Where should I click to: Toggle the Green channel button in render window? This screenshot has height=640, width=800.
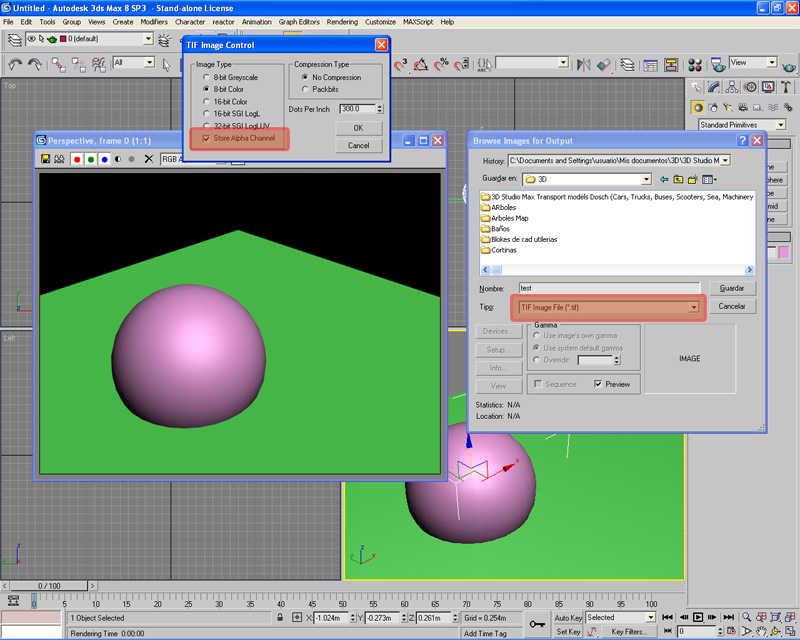pos(91,159)
